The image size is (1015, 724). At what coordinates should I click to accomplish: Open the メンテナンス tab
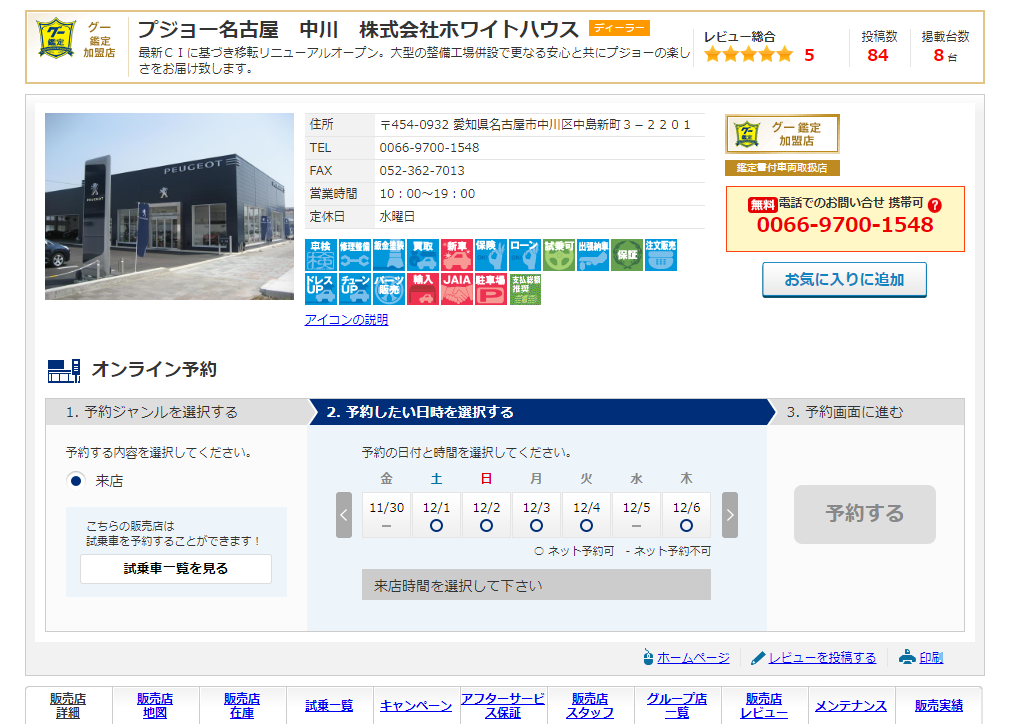coord(851,705)
